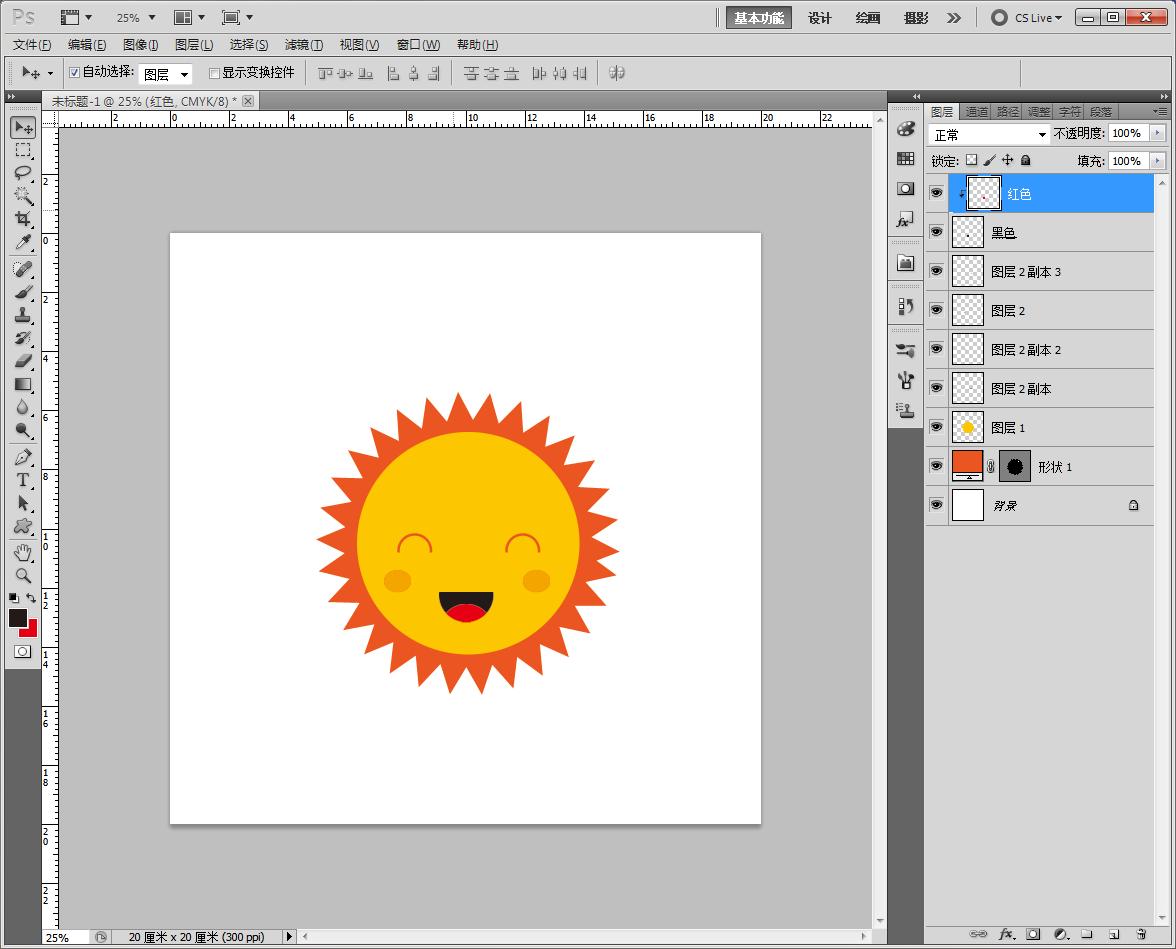Select the Eyedropper tool

point(23,243)
